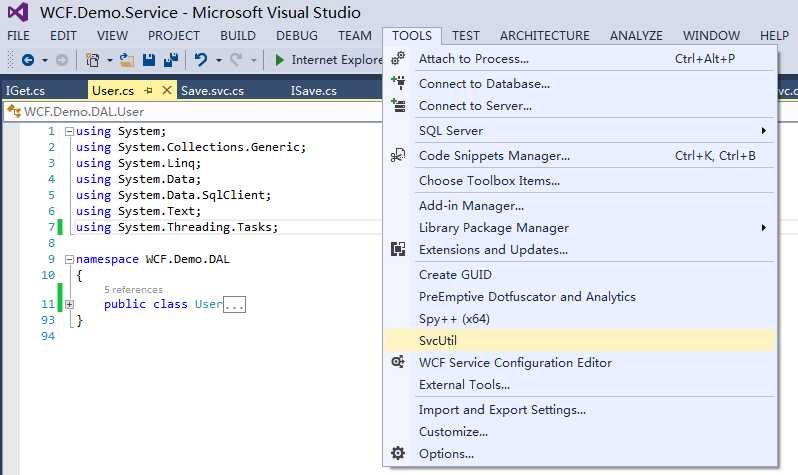The height and width of the screenshot is (475, 798).
Task: Click the Save icon in toolbar
Action: click(x=148, y=60)
